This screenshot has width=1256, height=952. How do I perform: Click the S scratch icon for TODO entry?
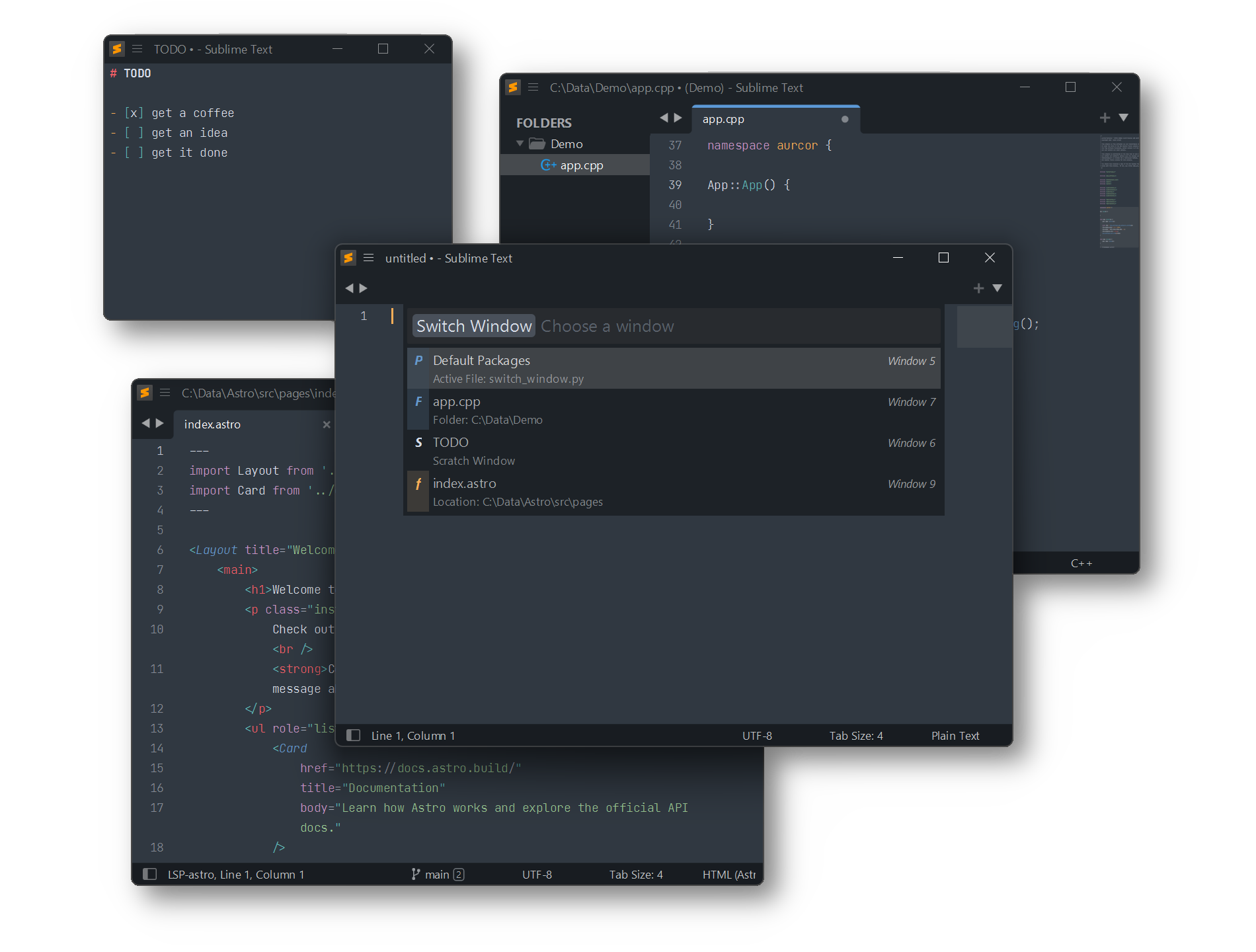pyautogui.click(x=418, y=442)
